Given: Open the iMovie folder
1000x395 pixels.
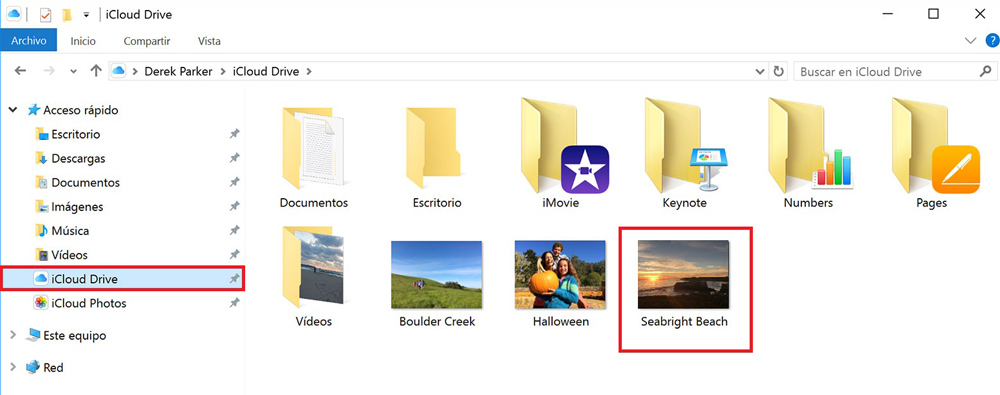Looking at the screenshot, I should pyautogui.click(x=564, y=145).
